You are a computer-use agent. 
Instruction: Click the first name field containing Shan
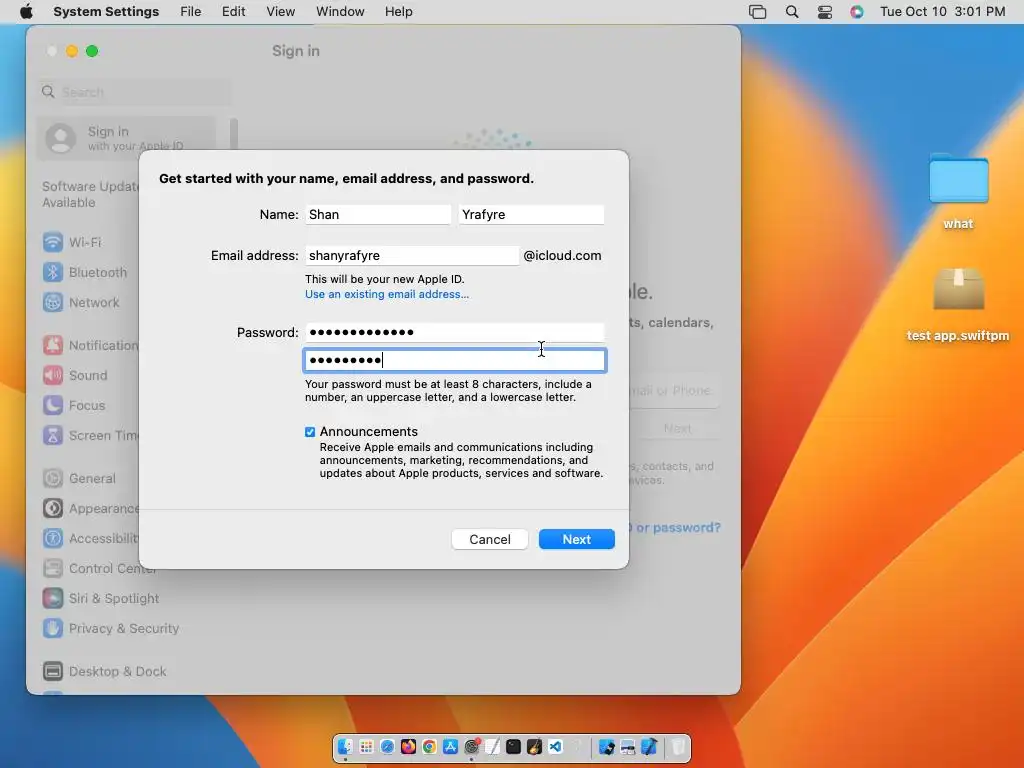378,215
